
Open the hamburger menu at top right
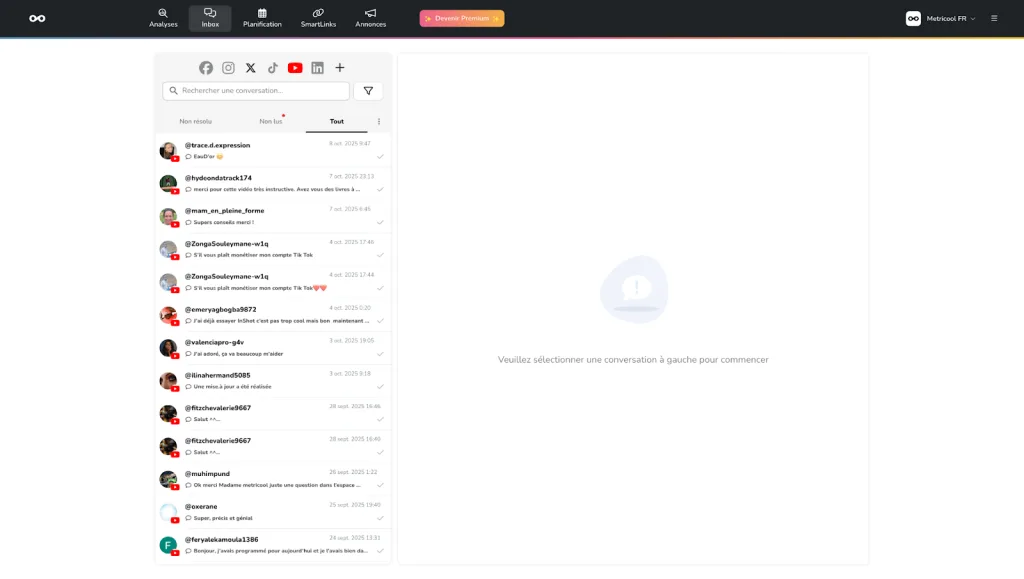coord(994,18)
